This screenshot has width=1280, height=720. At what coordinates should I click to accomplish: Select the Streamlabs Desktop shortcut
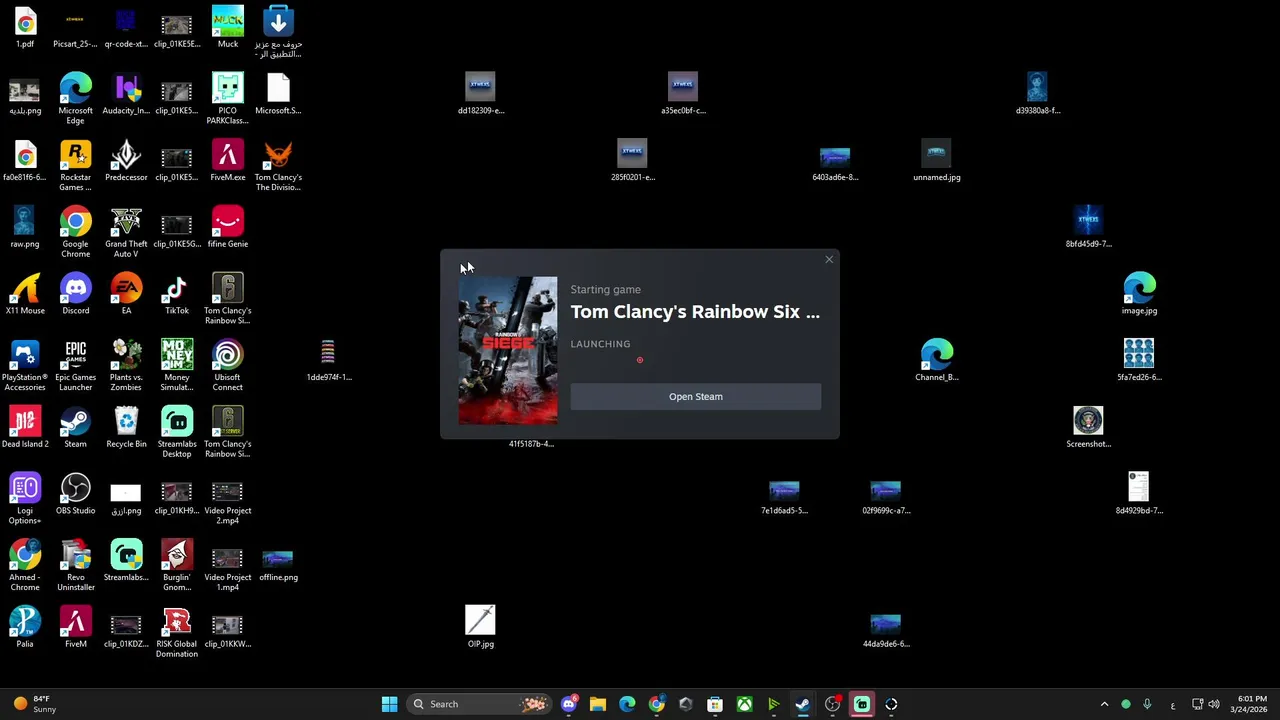tap(176, 433)
